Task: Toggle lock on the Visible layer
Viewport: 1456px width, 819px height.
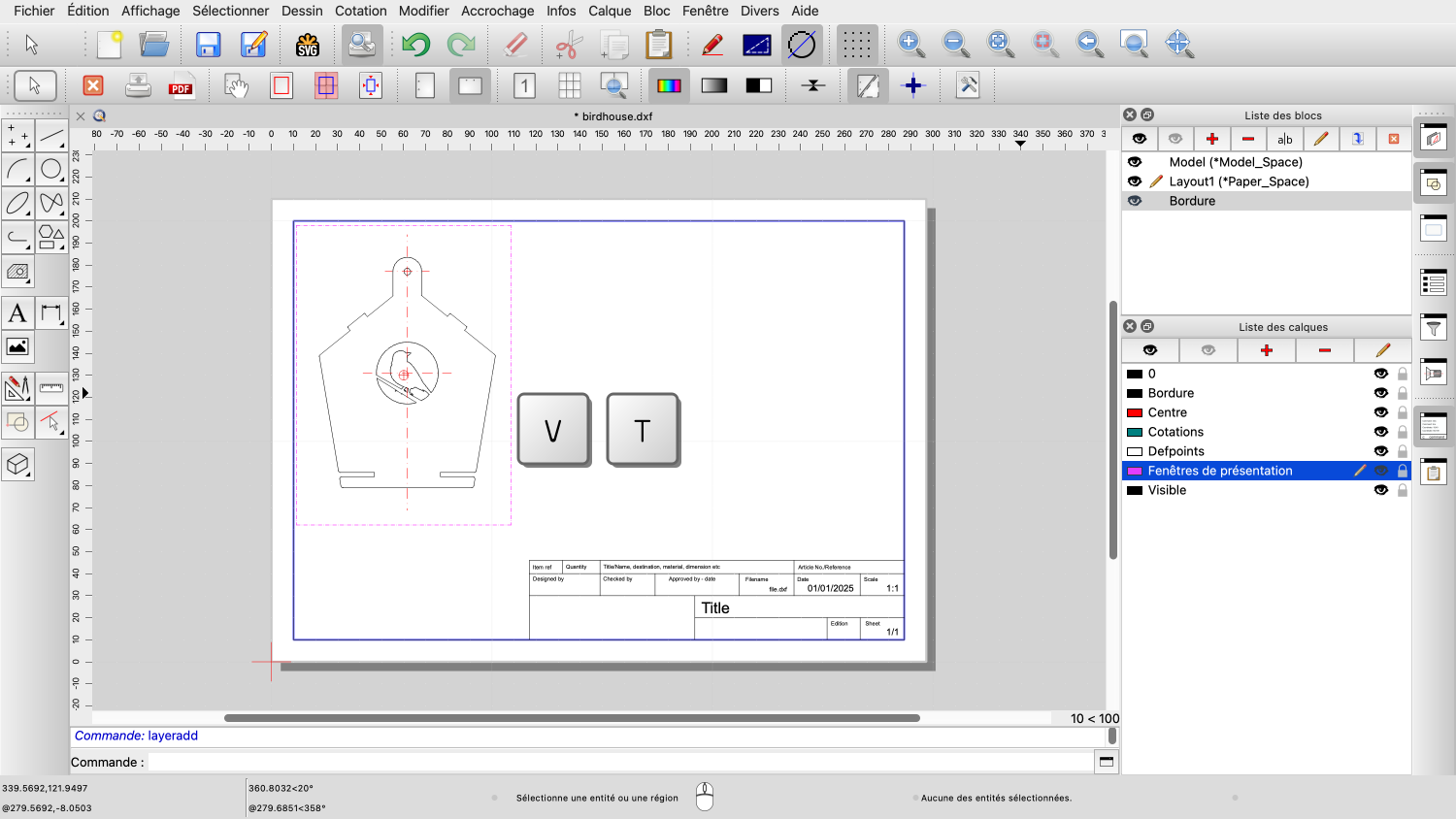Action: point(1402,490)
